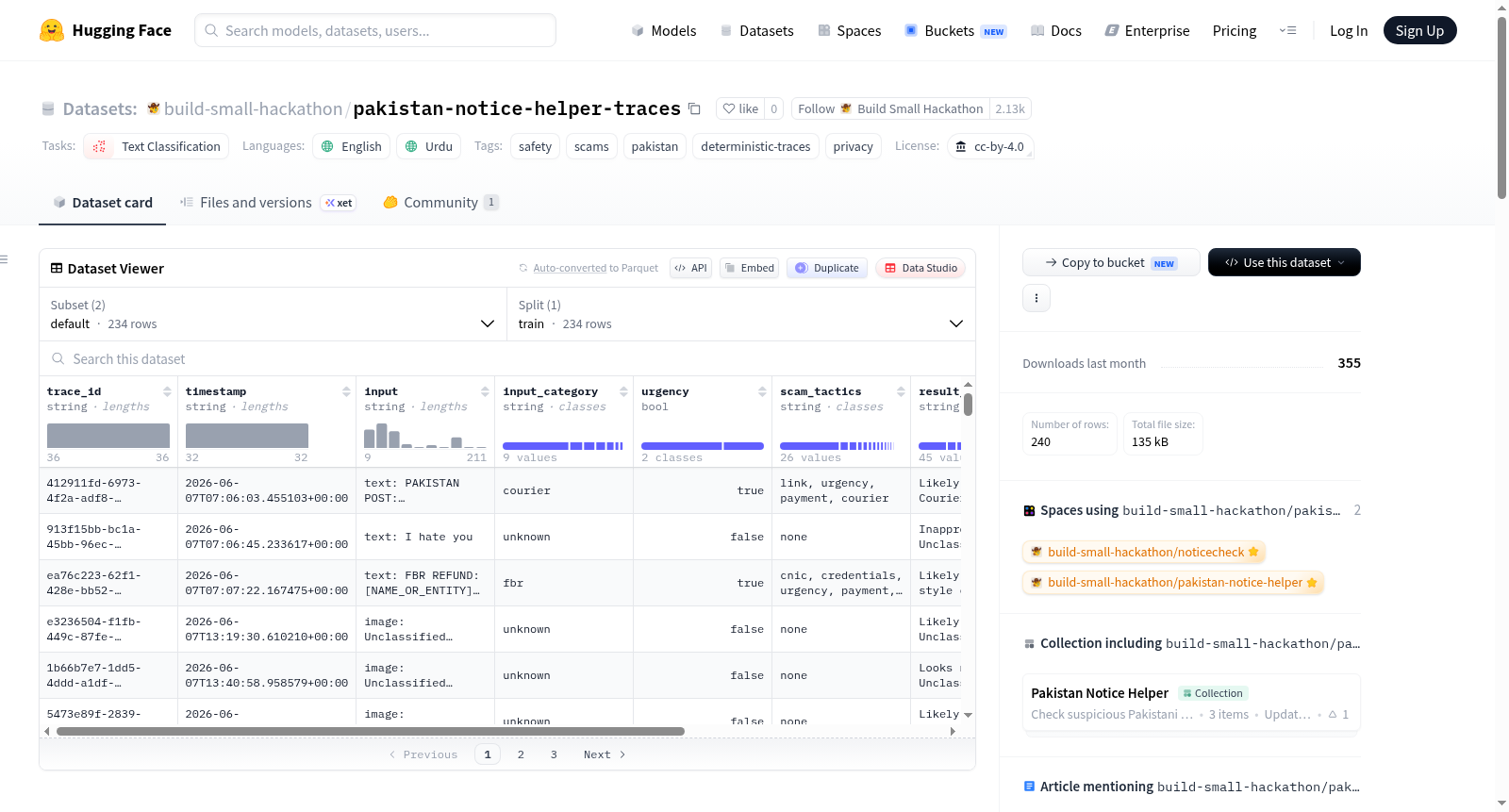Open the build-small-hackathon organization link

(253, 108)
